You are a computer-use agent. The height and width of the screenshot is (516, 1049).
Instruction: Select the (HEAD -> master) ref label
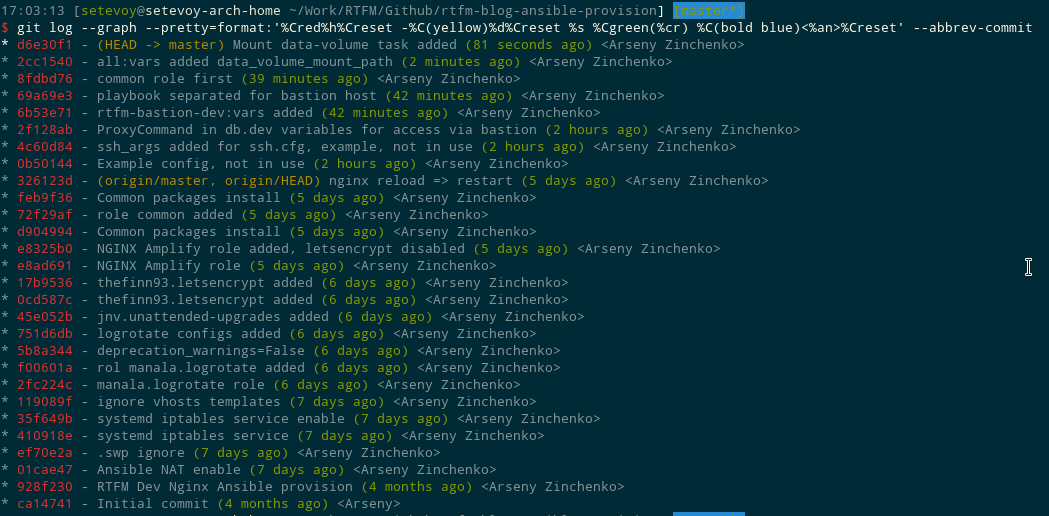(x=161, y=45)
